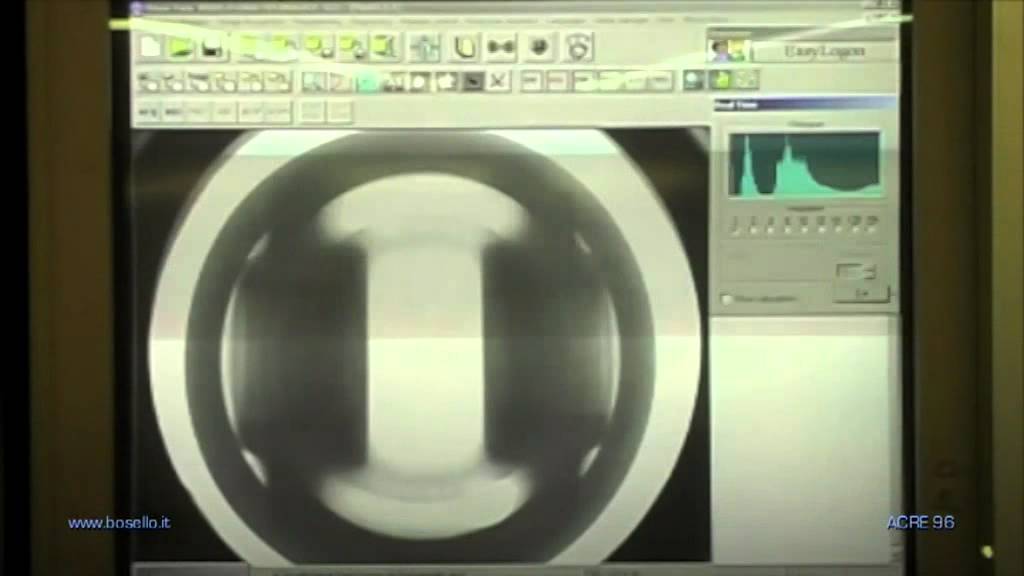Image resolution: width=1024 pixels, height=576 pixels.
Task: Click the dark Save icon next to the folder
Action: pos(212,48)
